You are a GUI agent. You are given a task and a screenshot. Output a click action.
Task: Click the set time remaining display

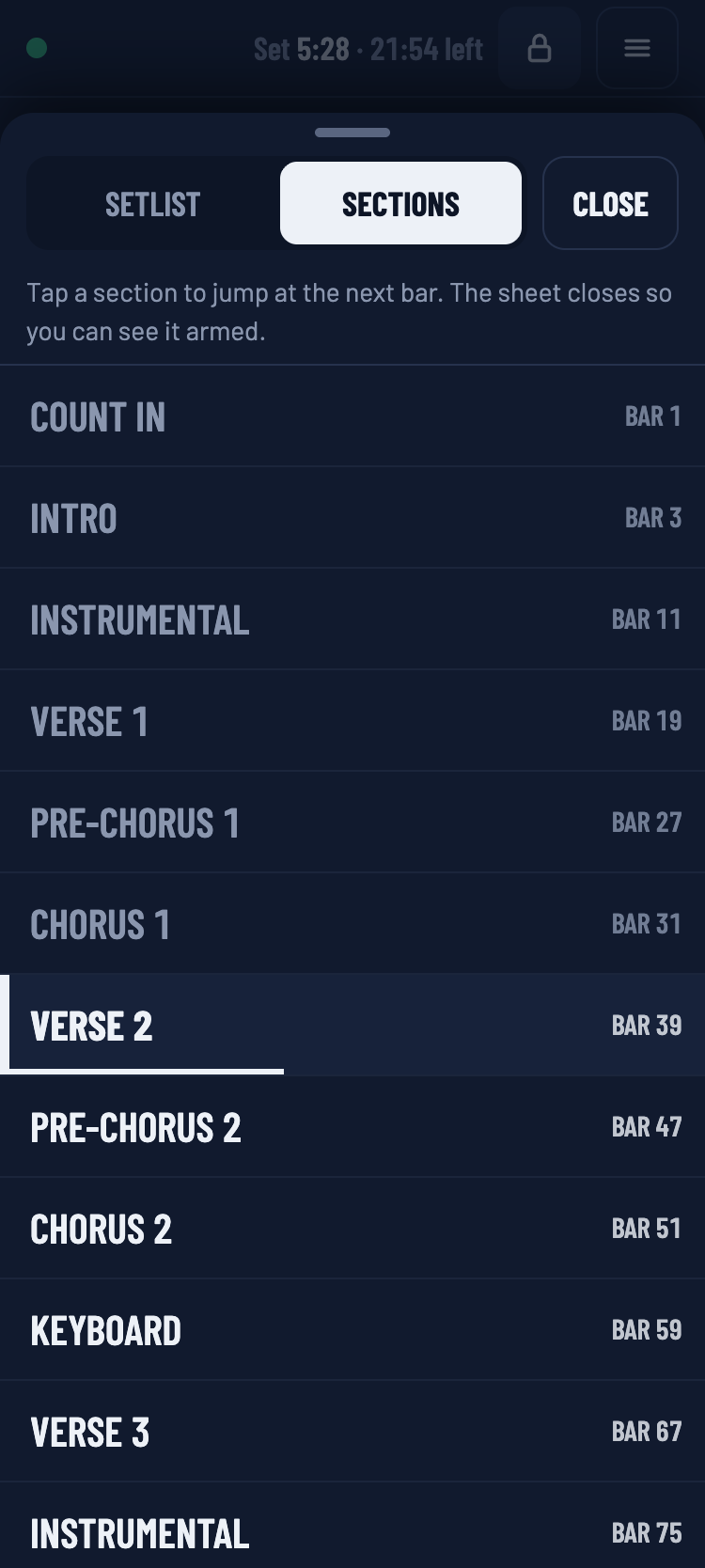point(368,48)
